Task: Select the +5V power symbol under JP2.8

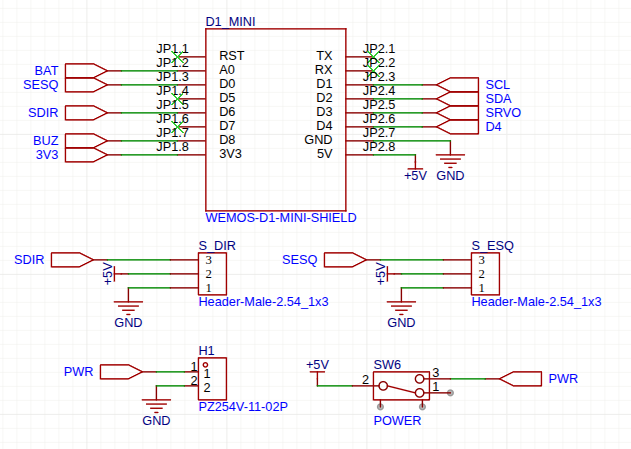Action: coord(415,169)
